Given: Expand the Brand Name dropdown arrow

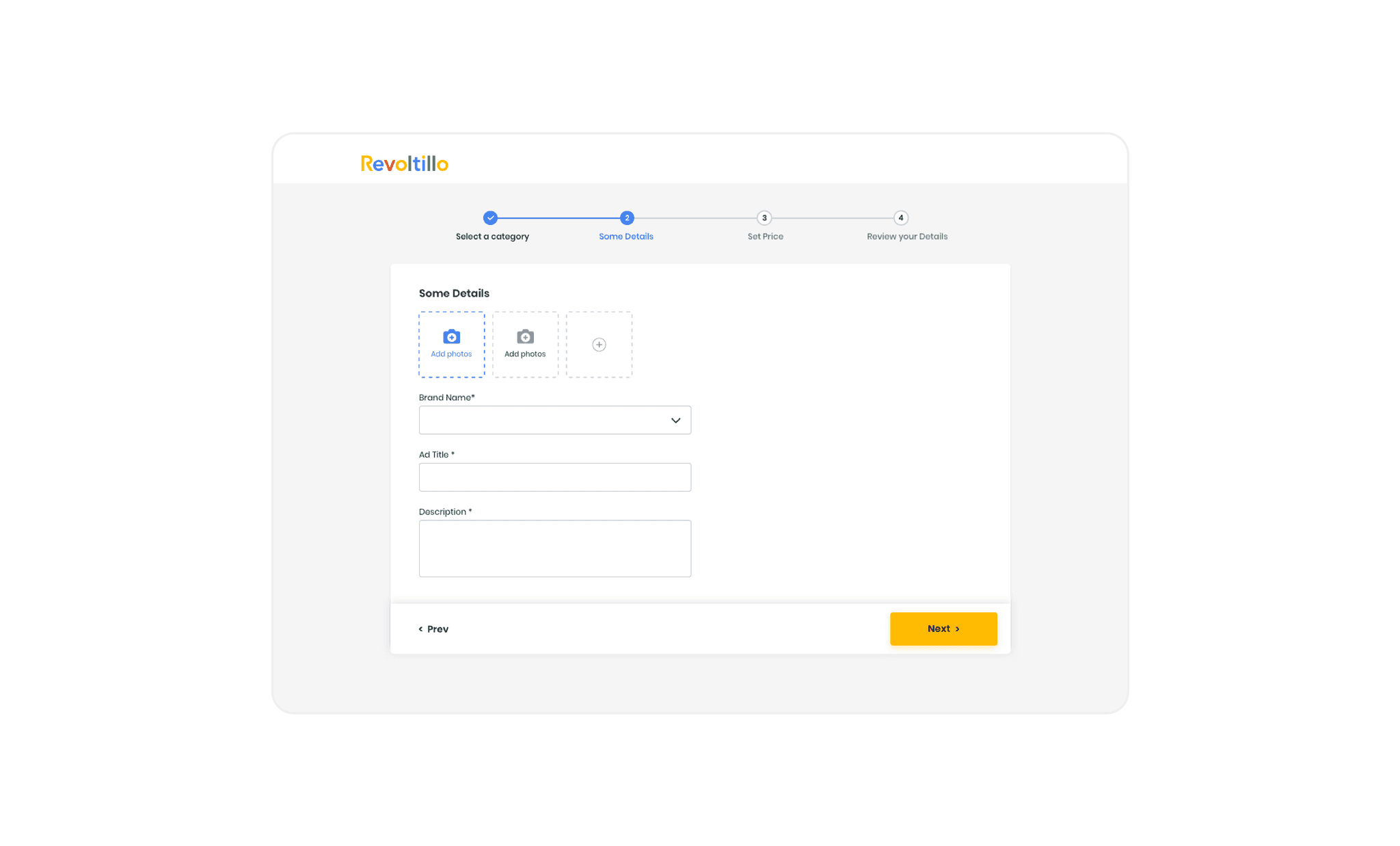Looking at the screenshot, I should [675, 421].
